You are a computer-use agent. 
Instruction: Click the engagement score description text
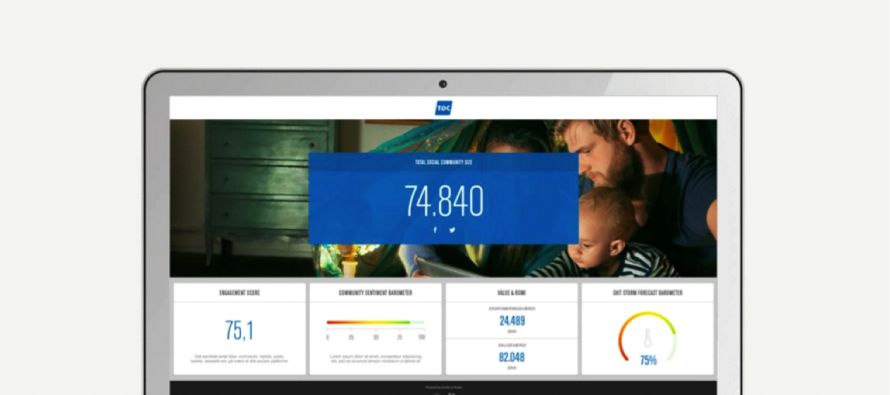pos(240,359)
